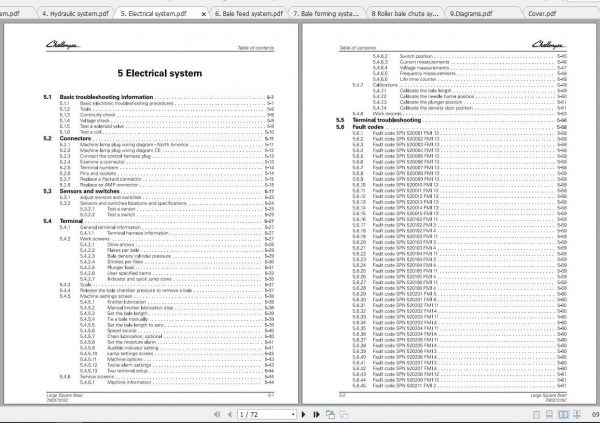Open the page number dropdown arrow
This screenshot has width=600, height=423.
(293, 414)
